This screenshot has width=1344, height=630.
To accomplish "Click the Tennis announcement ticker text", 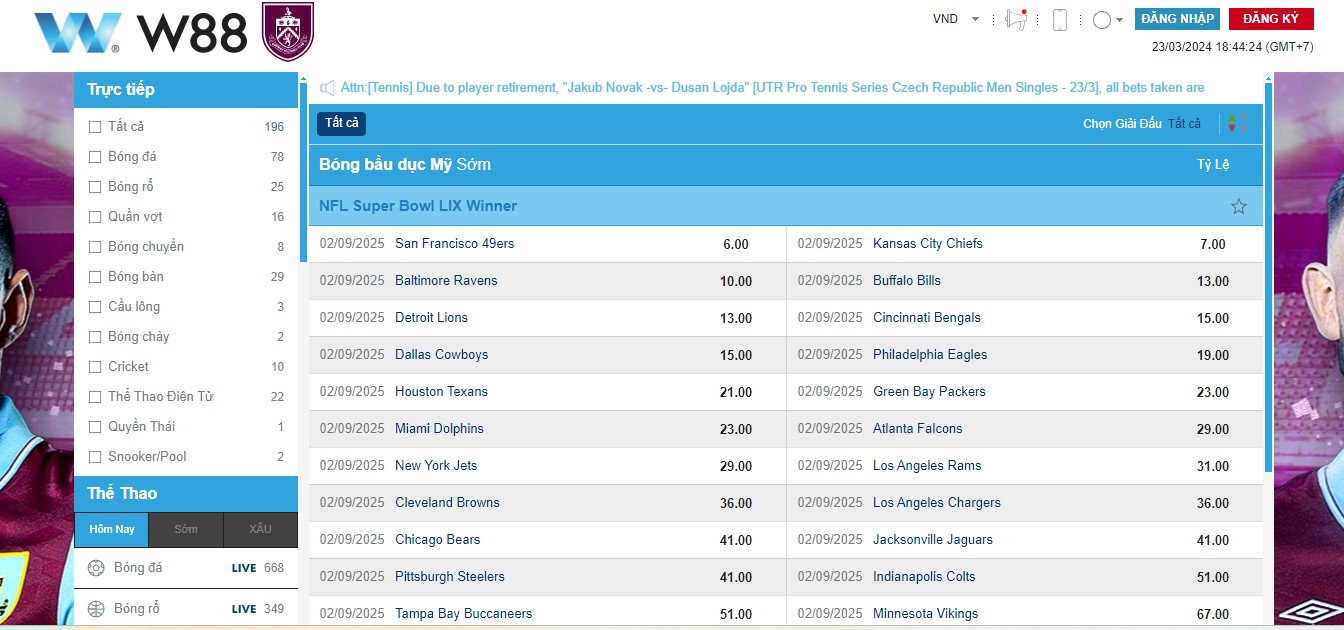I will 772,88.
